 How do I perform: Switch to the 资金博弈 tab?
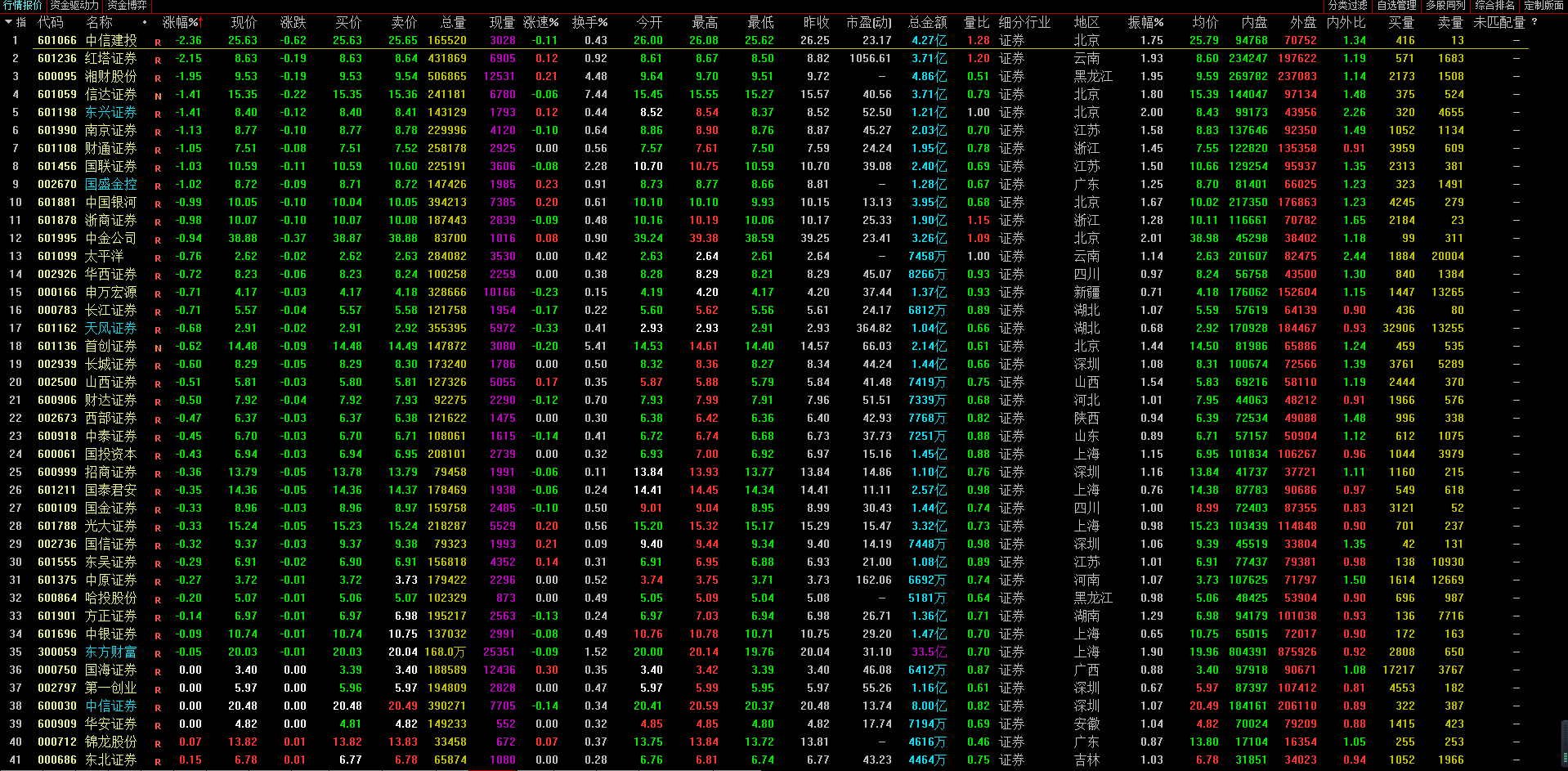pyautogui.click(x=127, y=6)
